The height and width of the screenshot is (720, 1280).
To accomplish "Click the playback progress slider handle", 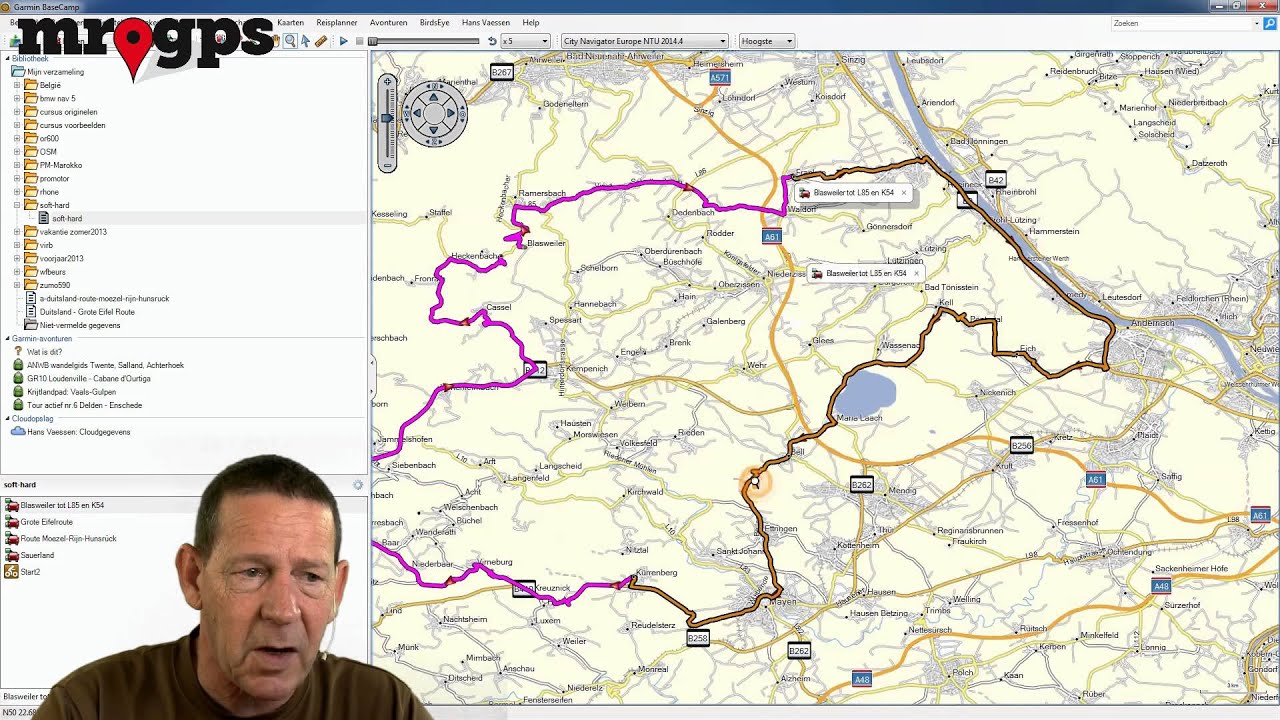I will coord(373,41).
